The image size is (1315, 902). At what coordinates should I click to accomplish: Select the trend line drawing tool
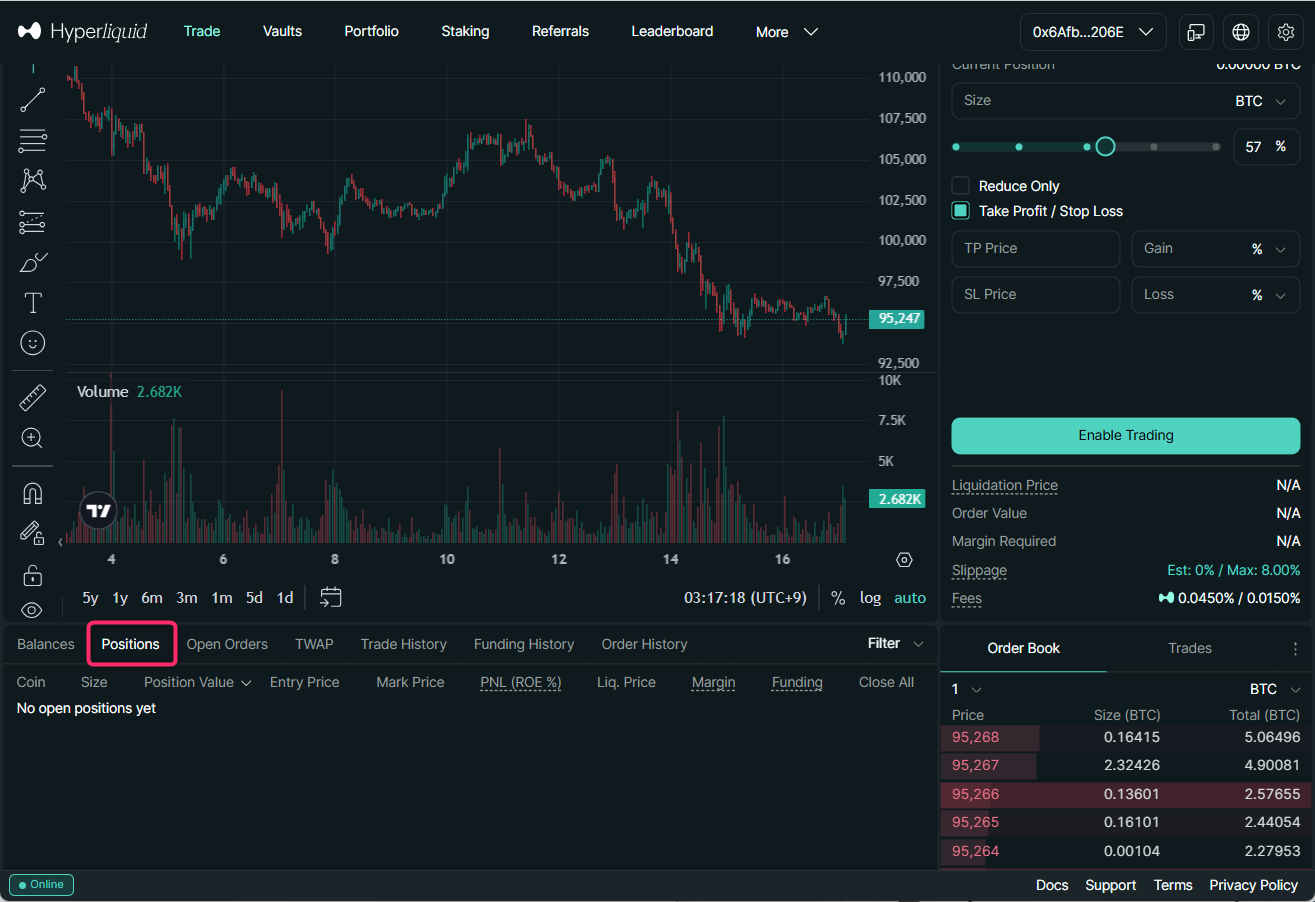point(33,99)
